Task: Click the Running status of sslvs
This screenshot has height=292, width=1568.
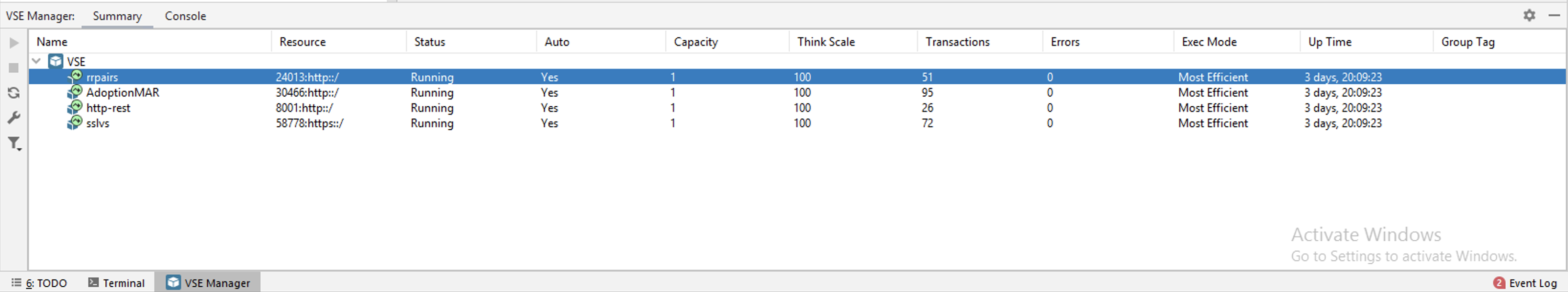Action: [432, 123]
